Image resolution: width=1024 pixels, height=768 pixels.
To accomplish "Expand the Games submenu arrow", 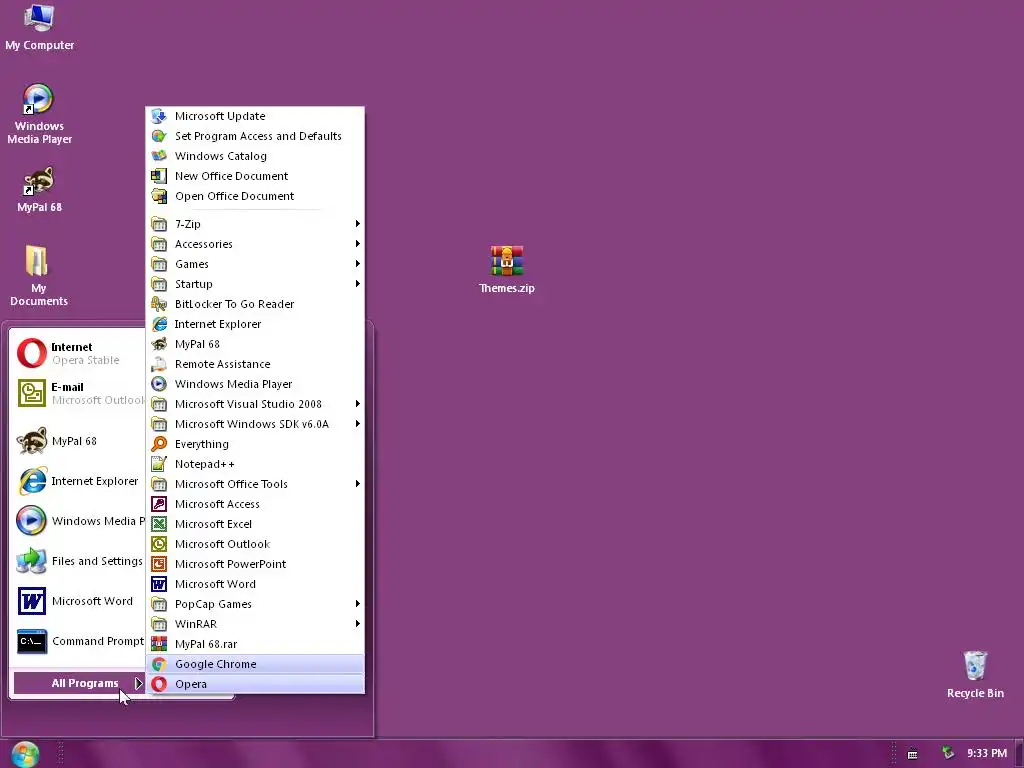I will point(357,264).
